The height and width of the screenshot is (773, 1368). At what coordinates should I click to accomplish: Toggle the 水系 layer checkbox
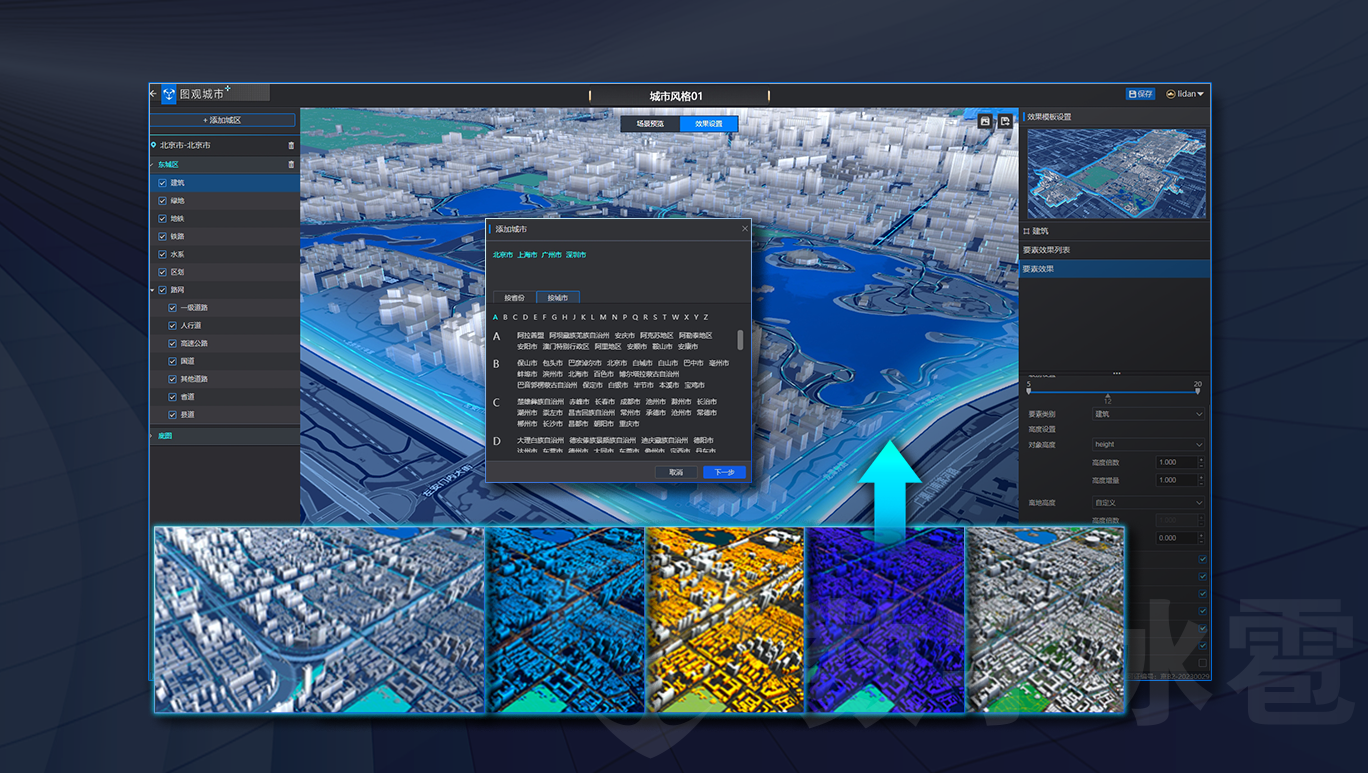pyautogui.click(x=163, y=254)
